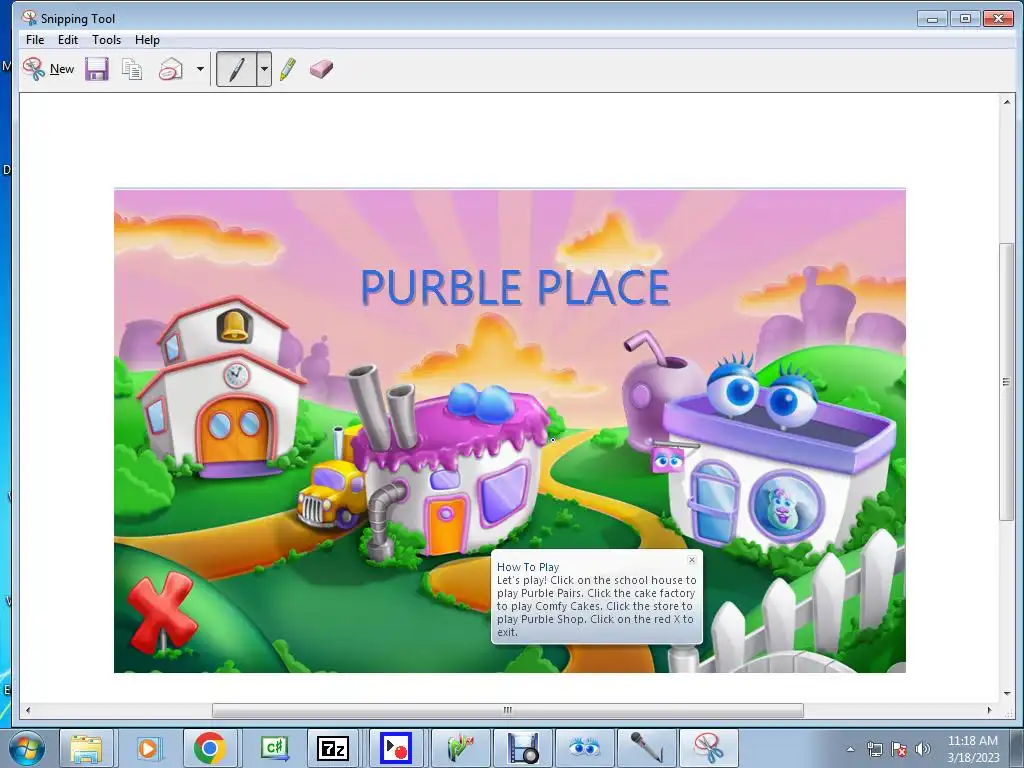Viewport: 1024px width, 768px height.
Task: Open the green flag taskbar icon
Action: pyautogui.click(x=461, y=748)
